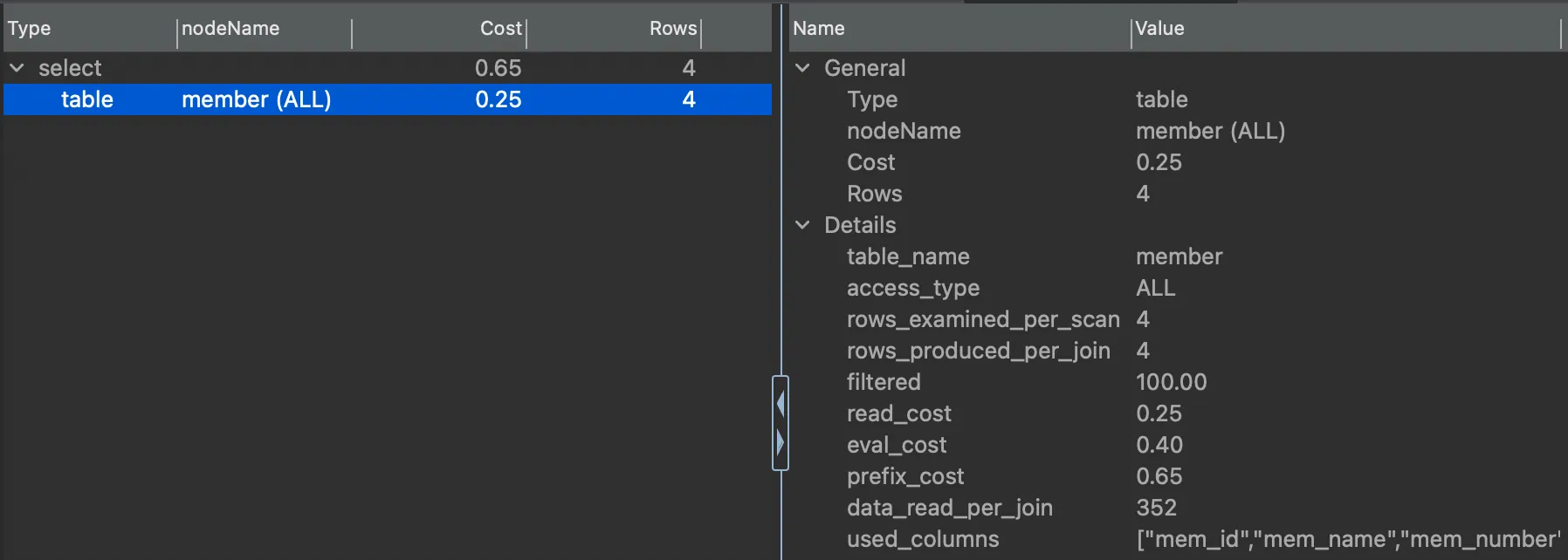Click the left arrow on the splitter handle

coord(781,404)
